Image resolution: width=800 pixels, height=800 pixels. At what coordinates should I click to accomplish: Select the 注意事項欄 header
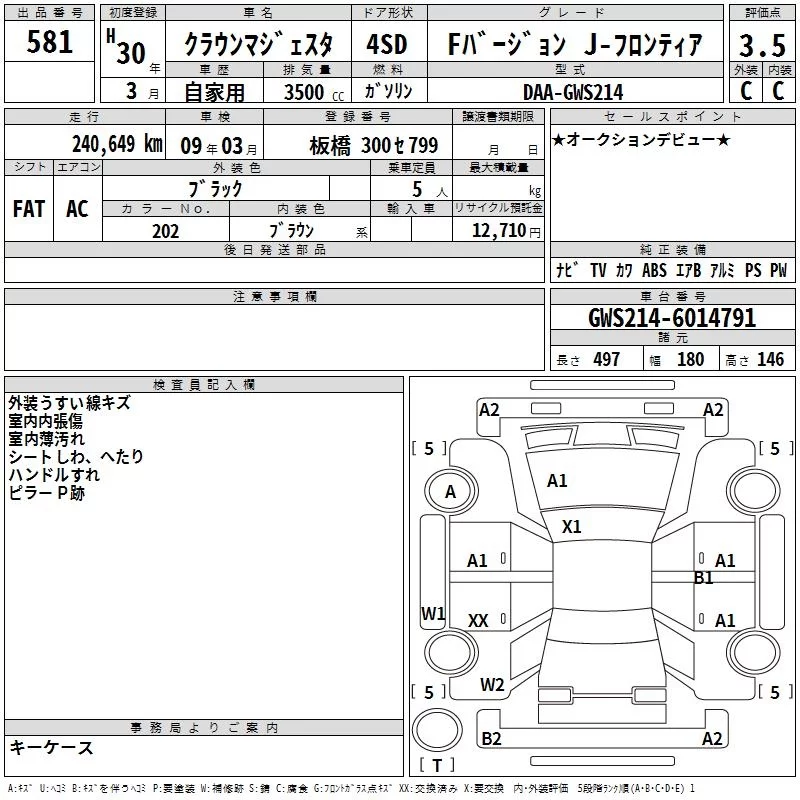(x=275, y=296)
